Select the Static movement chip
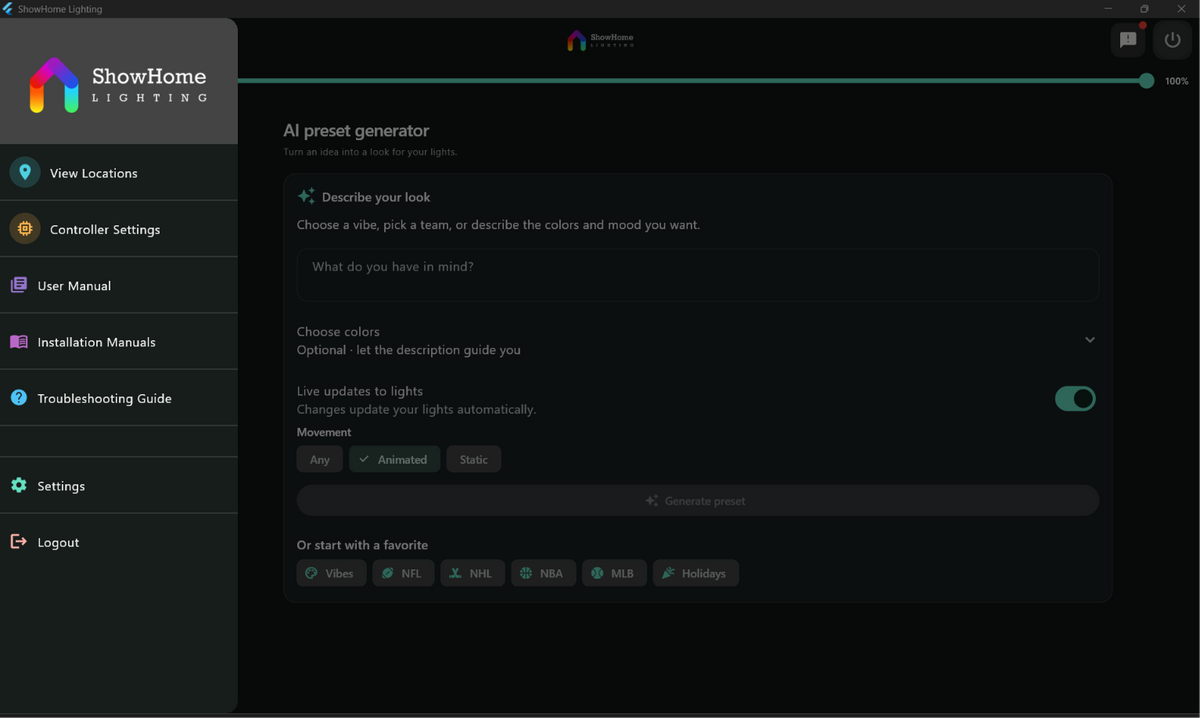The width and height of the screenshot is (1200, 718). click(474, 459)
